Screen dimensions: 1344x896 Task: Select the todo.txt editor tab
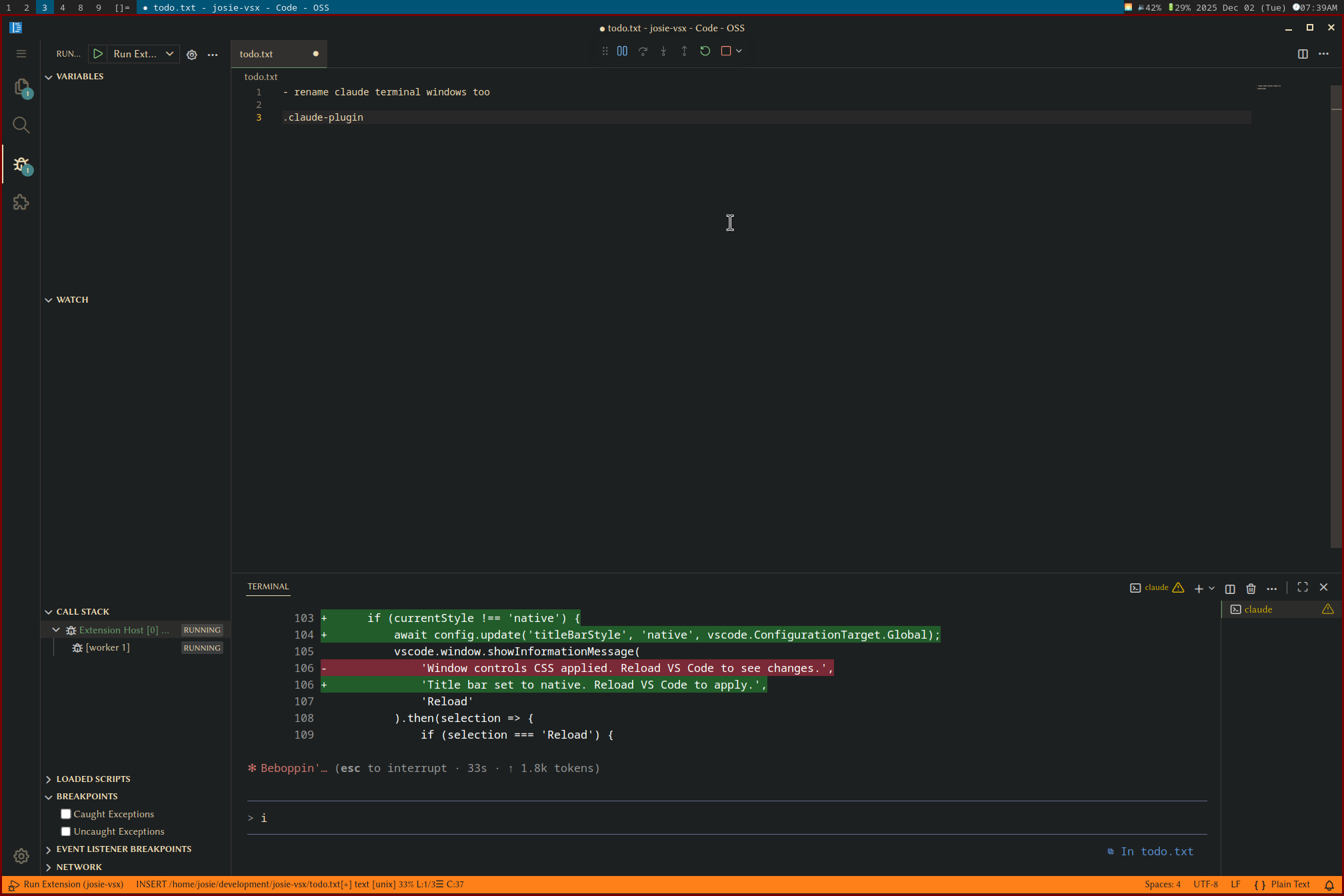coord(257,54)
